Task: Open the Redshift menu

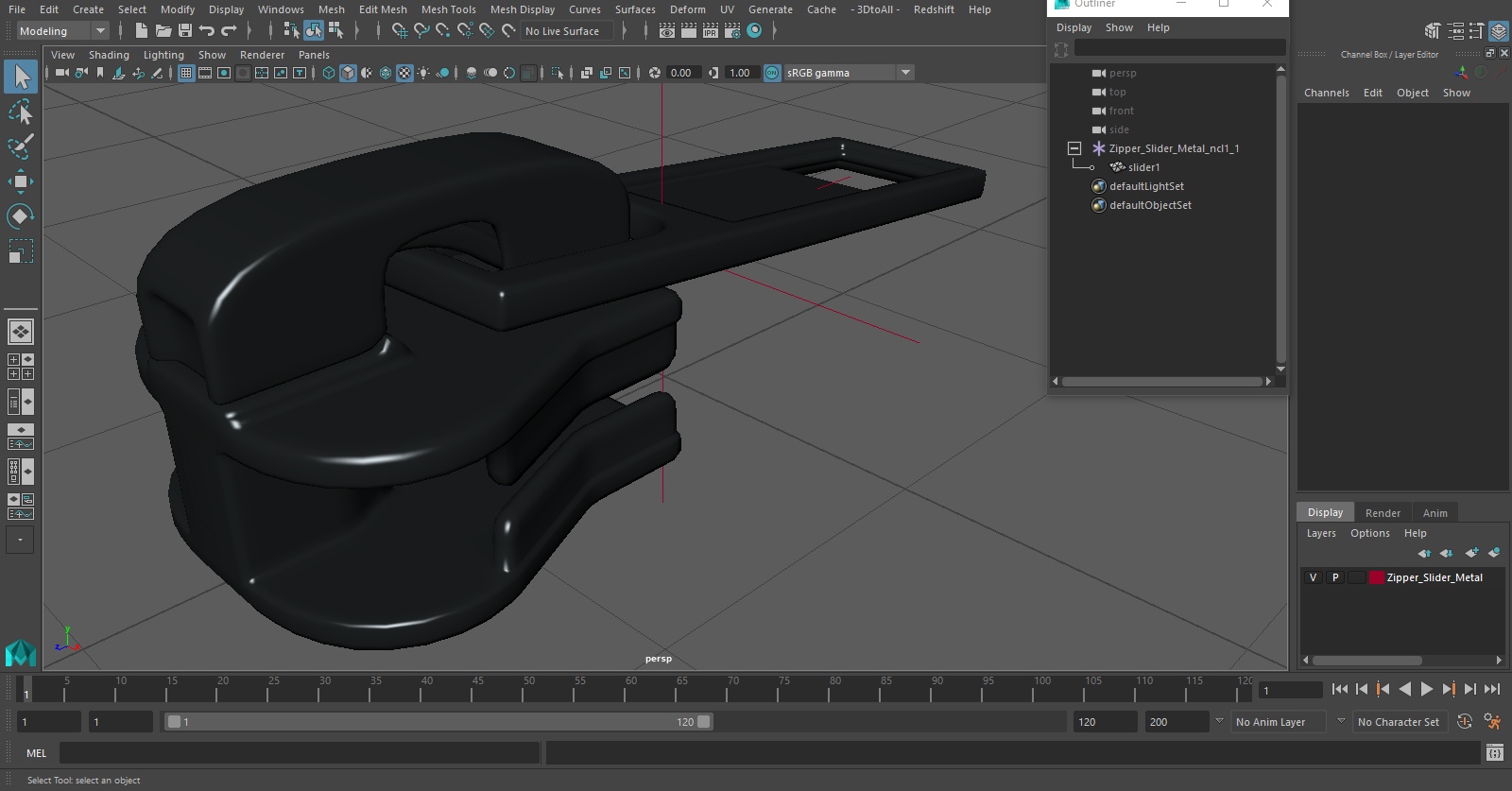Action: click(934, 9)
